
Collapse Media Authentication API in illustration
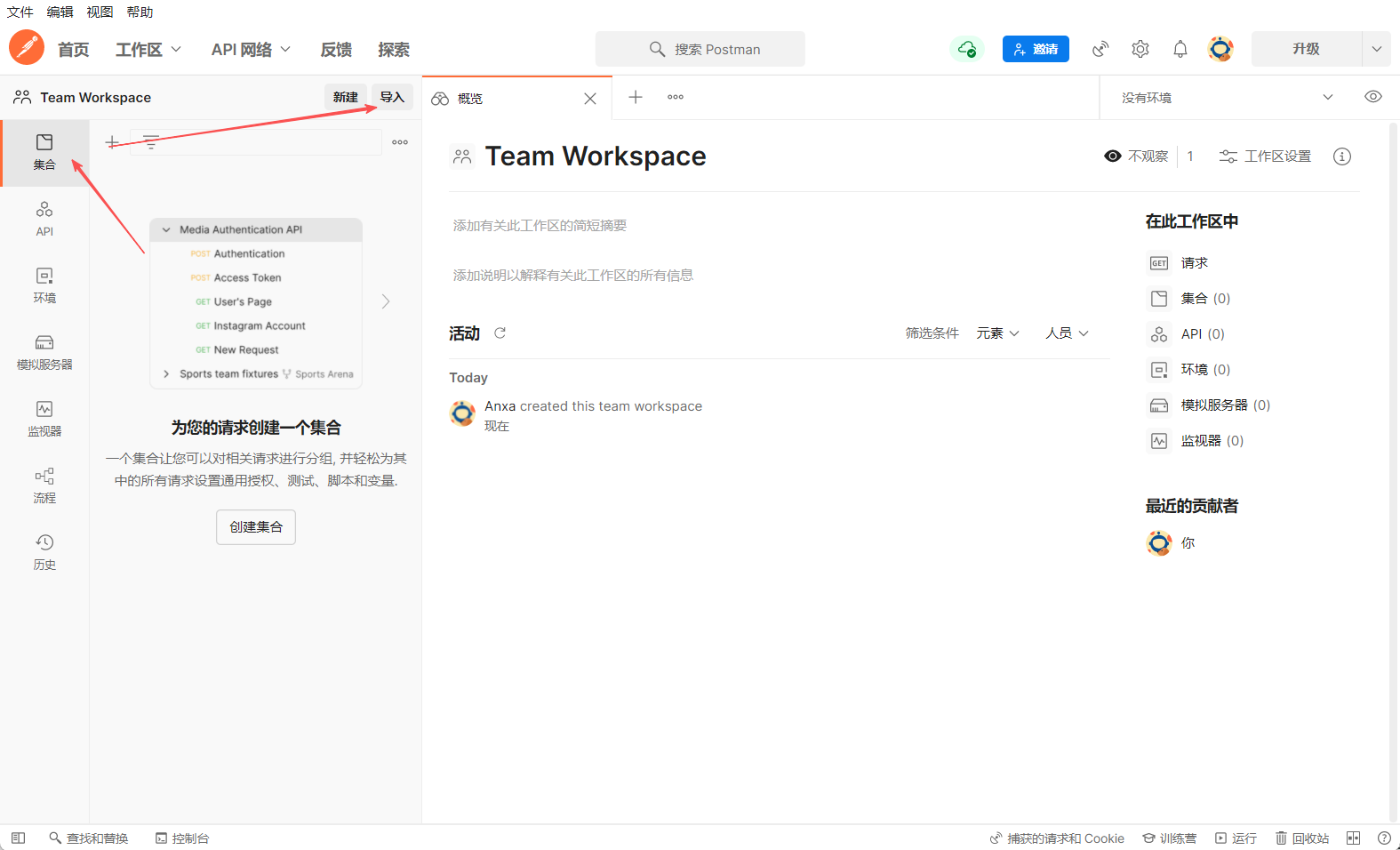point(166,229)
